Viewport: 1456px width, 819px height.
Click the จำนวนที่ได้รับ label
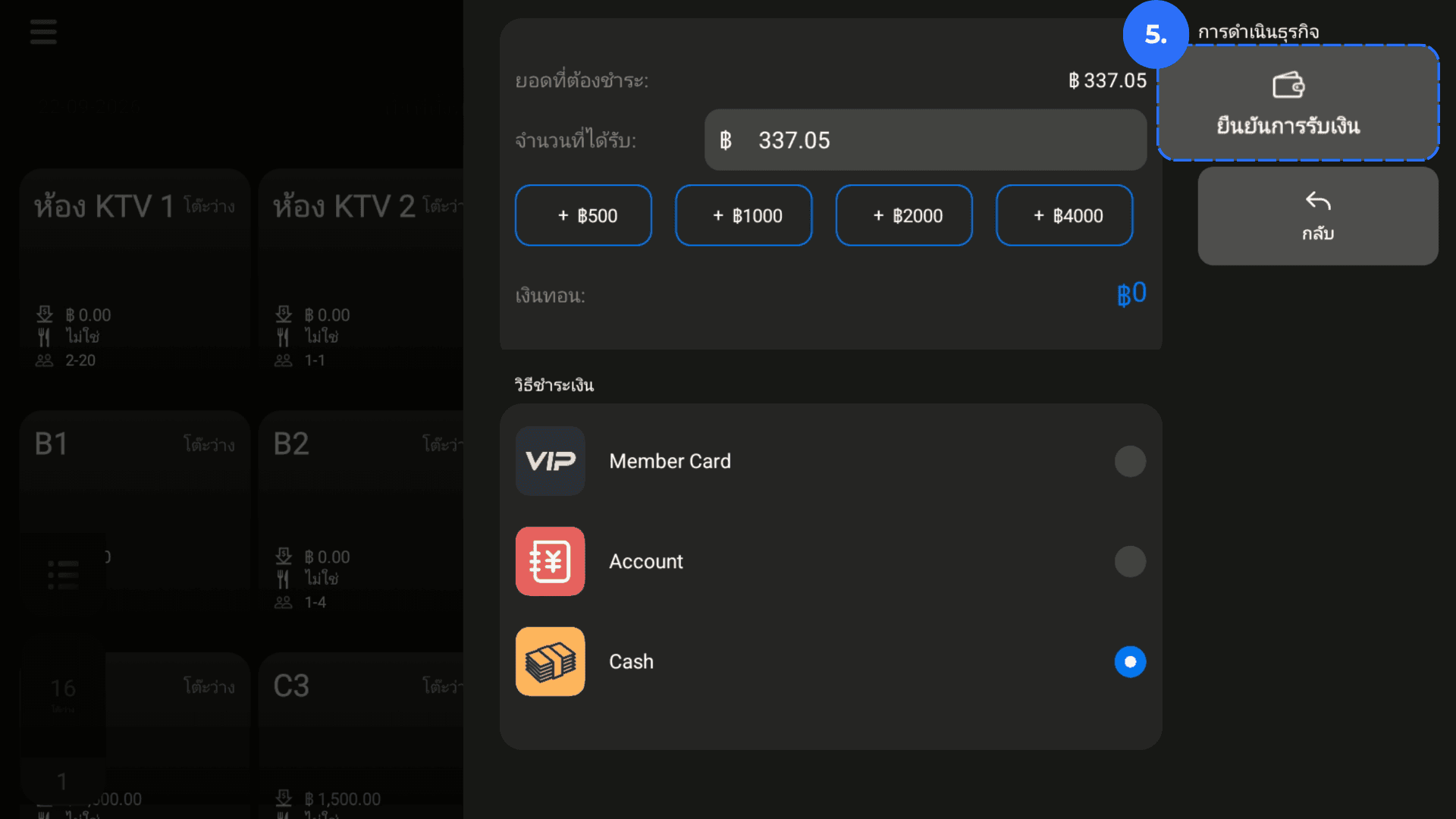(576, 140)
